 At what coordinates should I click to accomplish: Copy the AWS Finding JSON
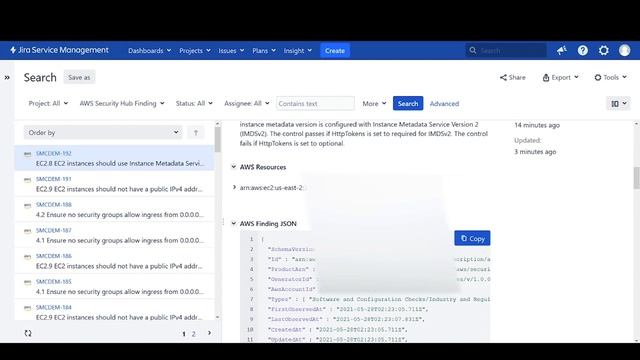(472, 238)
